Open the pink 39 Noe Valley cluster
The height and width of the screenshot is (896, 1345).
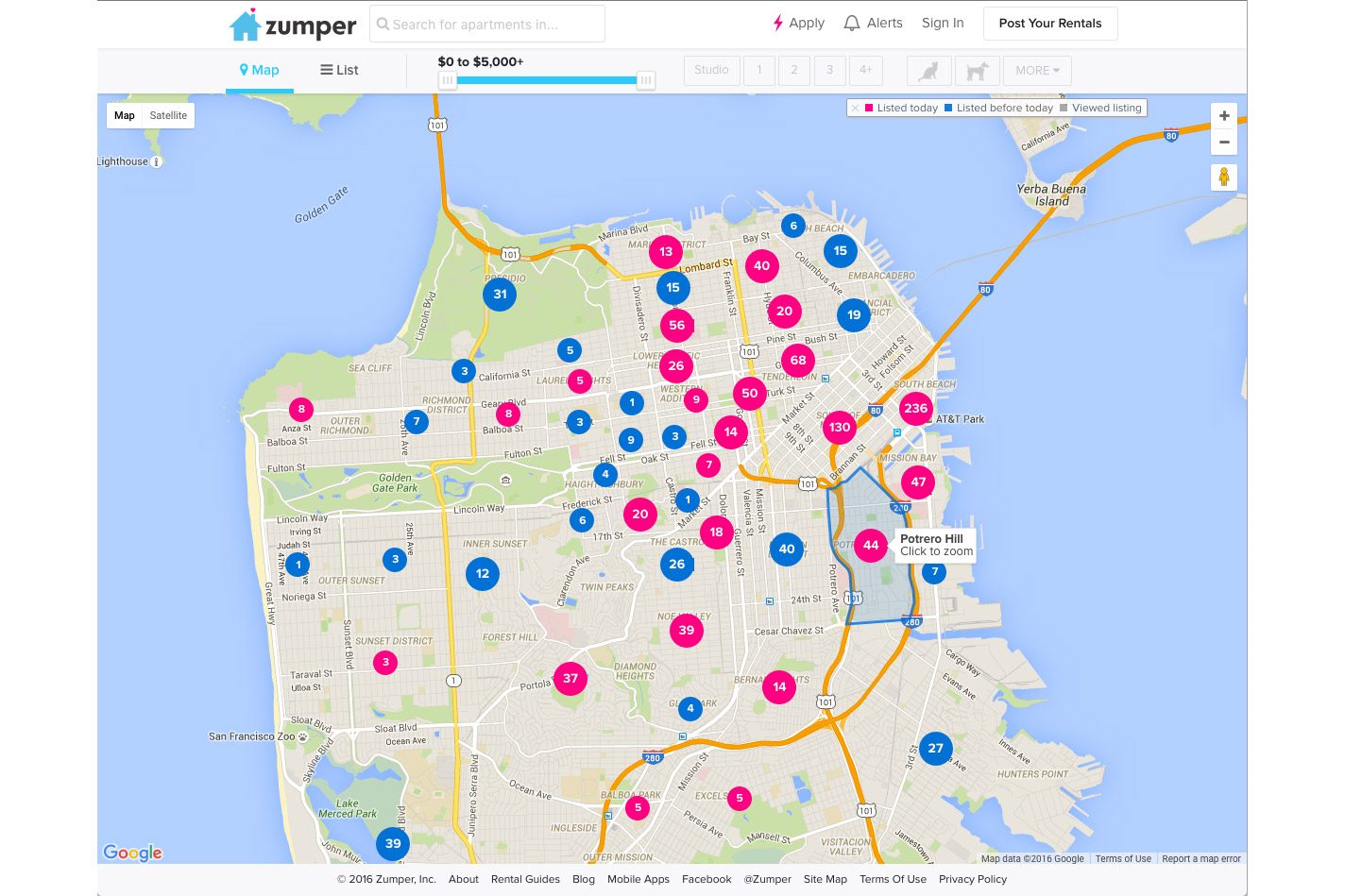tap(687, 630)
